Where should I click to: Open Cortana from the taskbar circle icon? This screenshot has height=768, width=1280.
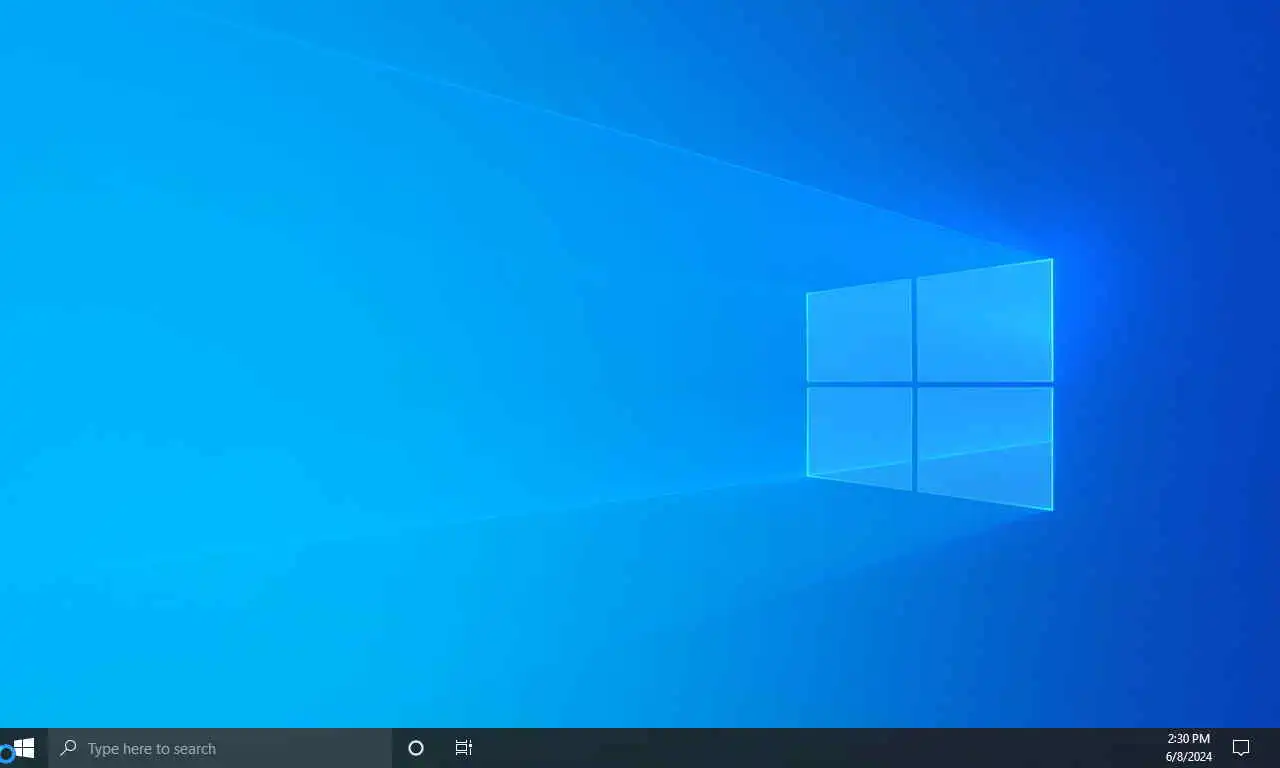pos(416,748)
